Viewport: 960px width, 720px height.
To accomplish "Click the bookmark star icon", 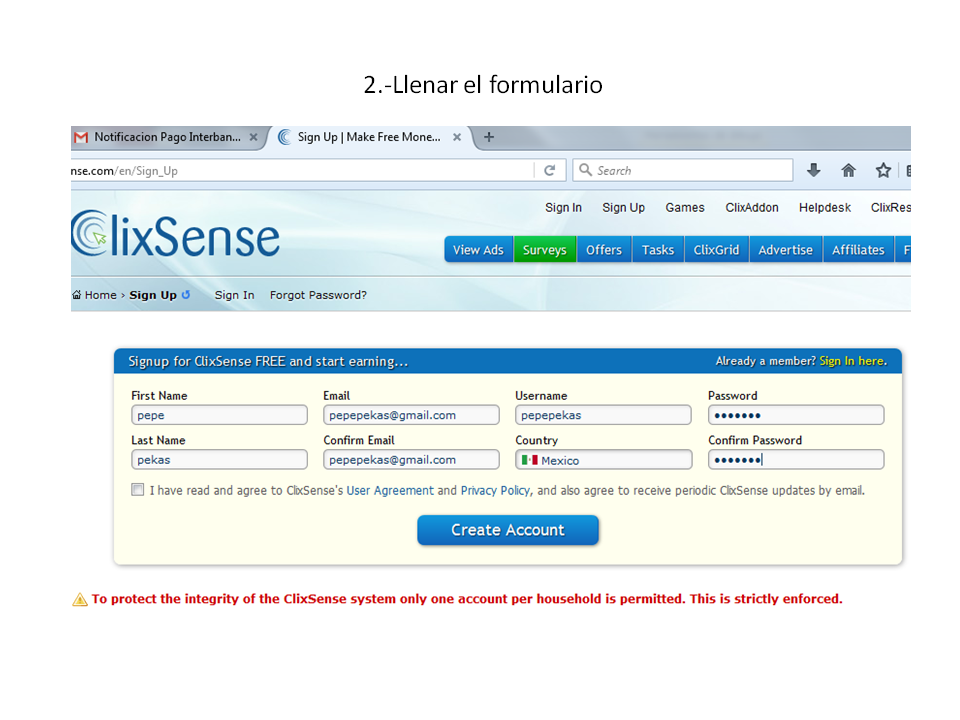I will click(883, 170).
